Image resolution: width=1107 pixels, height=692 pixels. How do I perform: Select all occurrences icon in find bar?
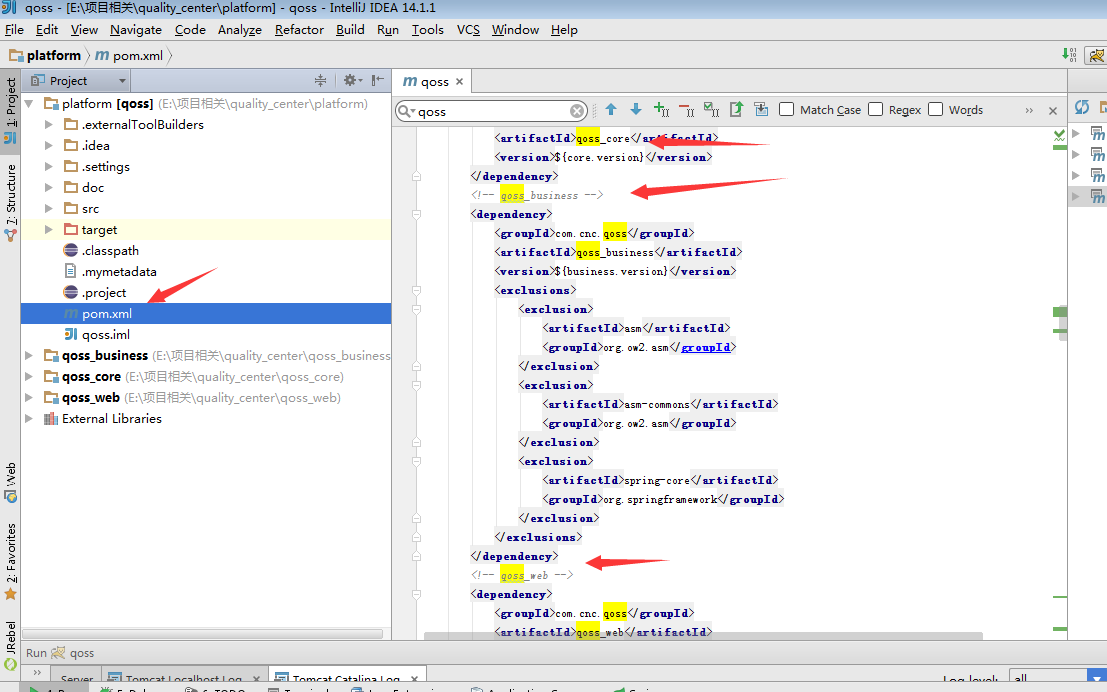tap(711, 109)
